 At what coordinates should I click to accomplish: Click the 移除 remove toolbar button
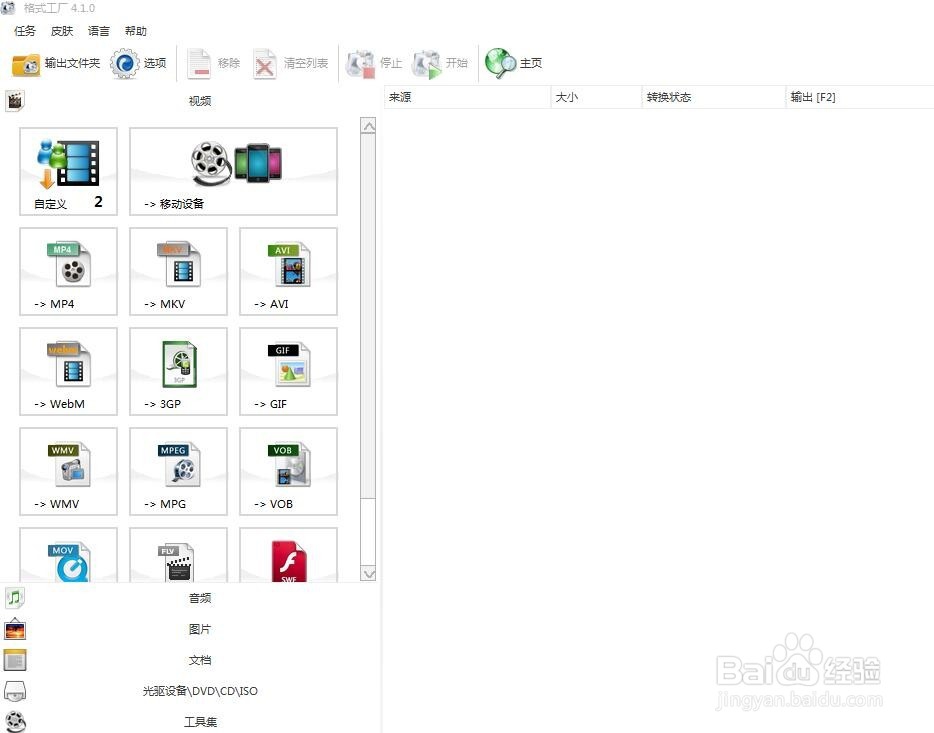(213, 64)
